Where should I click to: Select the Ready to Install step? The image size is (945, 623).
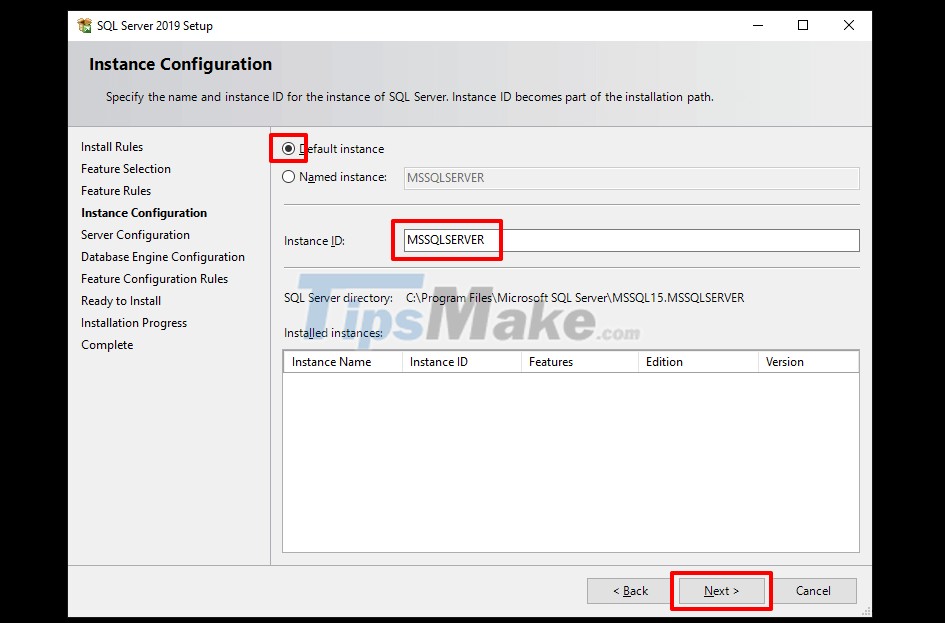click(120, 300)
